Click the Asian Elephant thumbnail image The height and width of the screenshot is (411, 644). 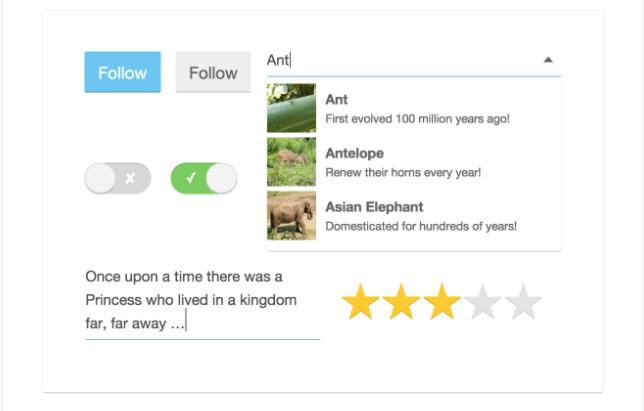point(292,215)
